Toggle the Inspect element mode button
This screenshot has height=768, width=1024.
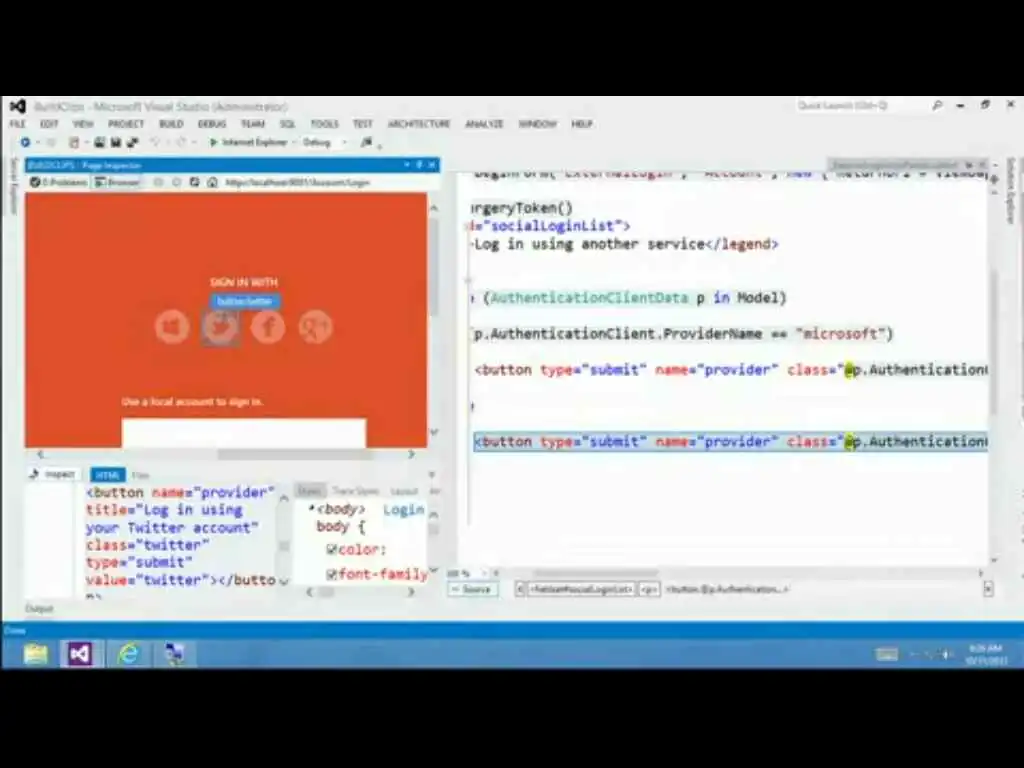pyautogui.click(x=52, y=474)
